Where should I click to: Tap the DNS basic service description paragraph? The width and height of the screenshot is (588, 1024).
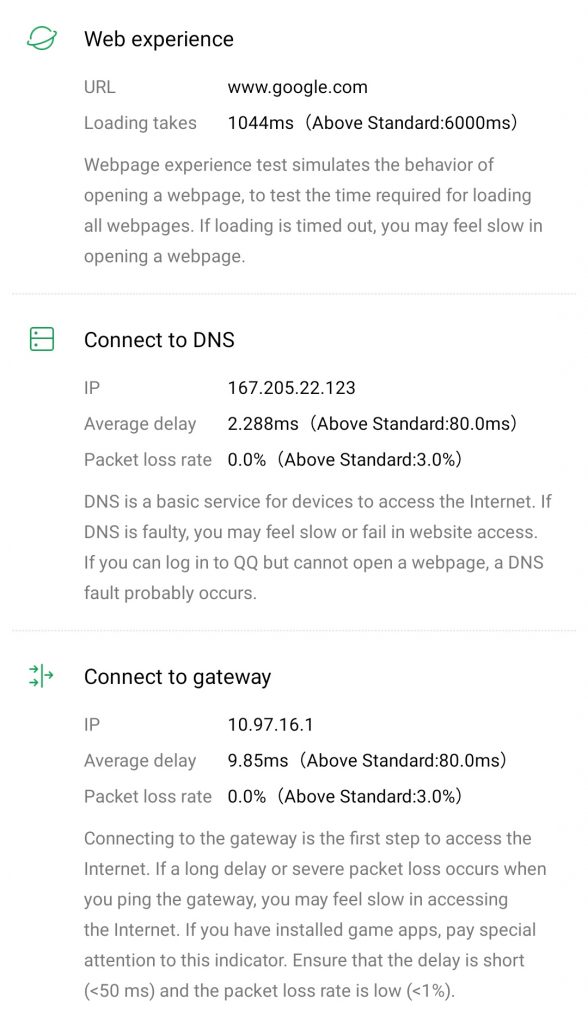tap(318, 547)
